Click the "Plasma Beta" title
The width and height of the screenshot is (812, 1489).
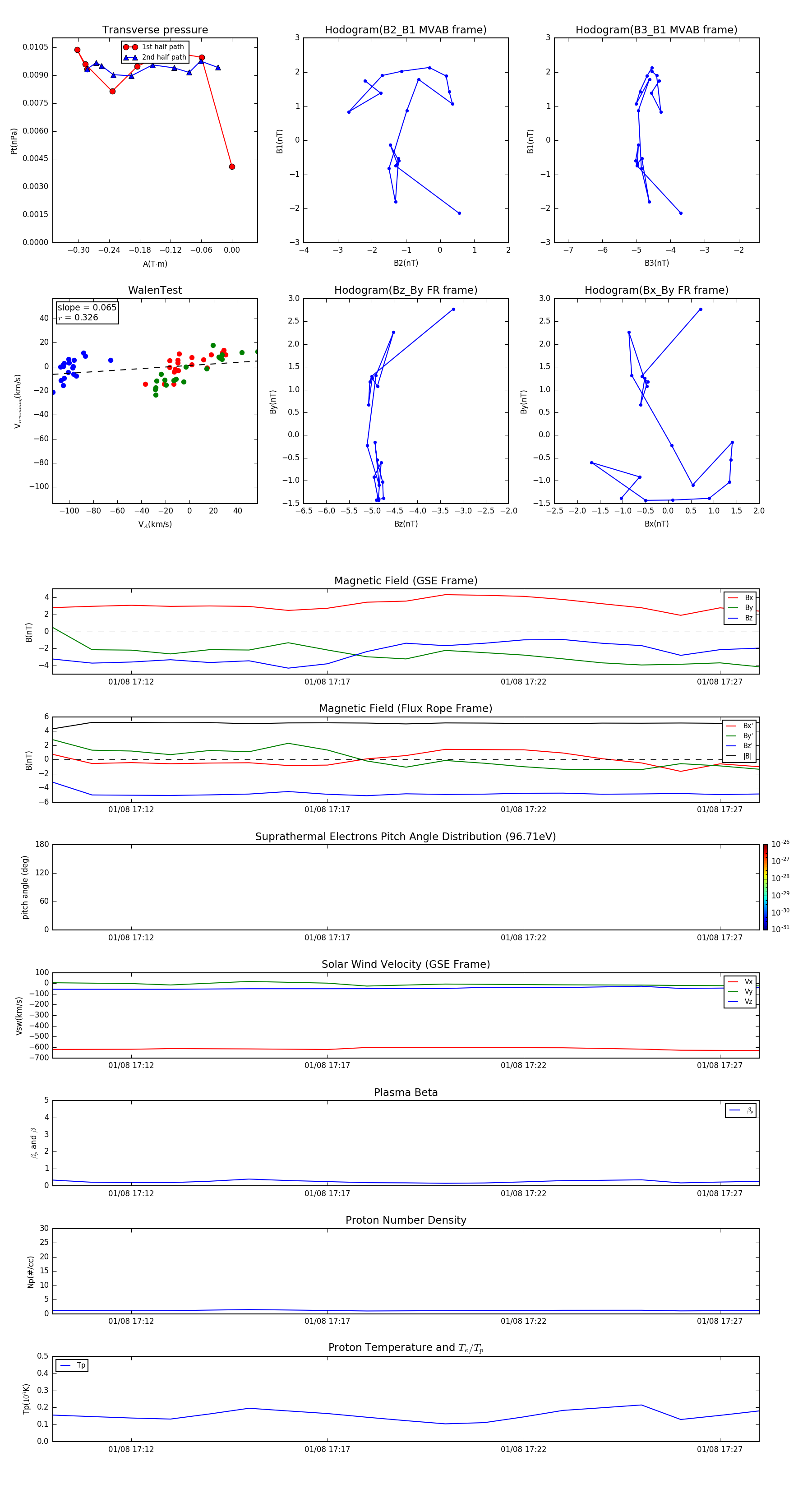click(406, 1092)
